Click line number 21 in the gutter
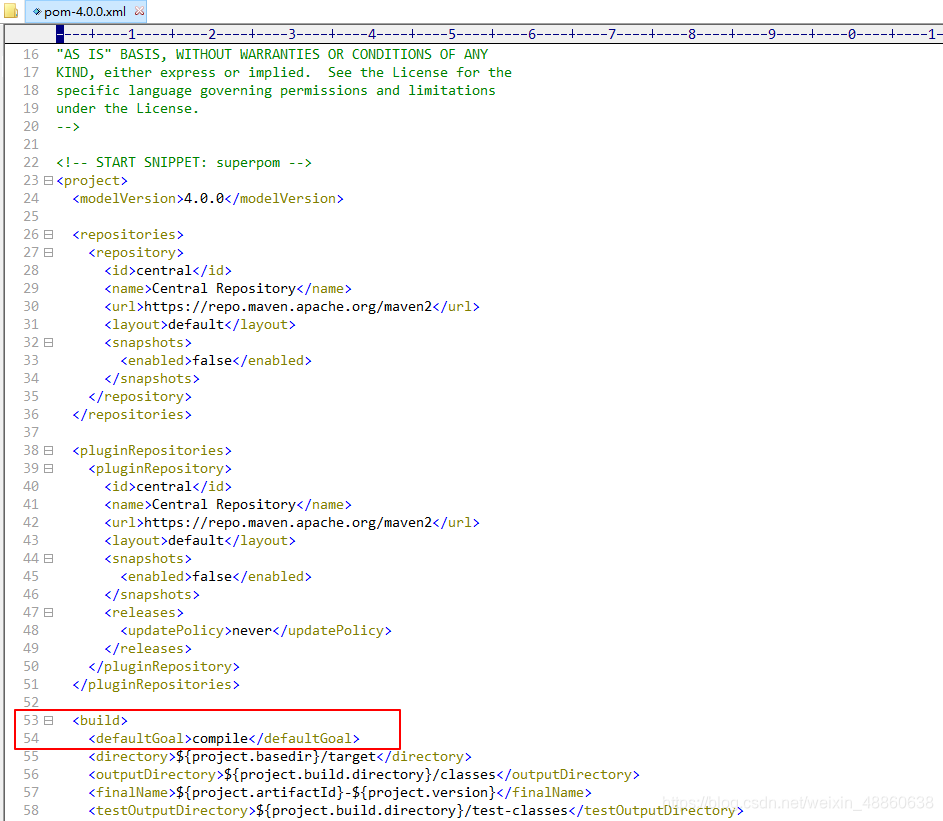 [x=31, y=144]
